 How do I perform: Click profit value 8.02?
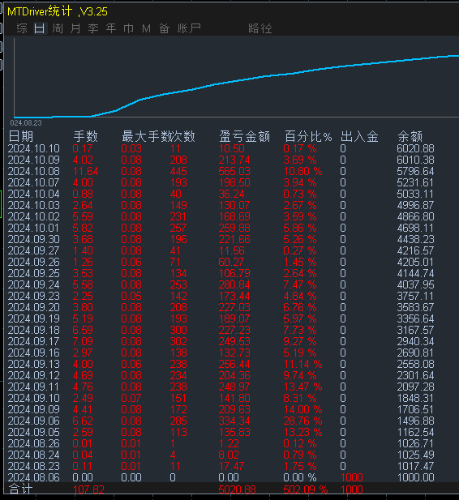coord(229,455)
